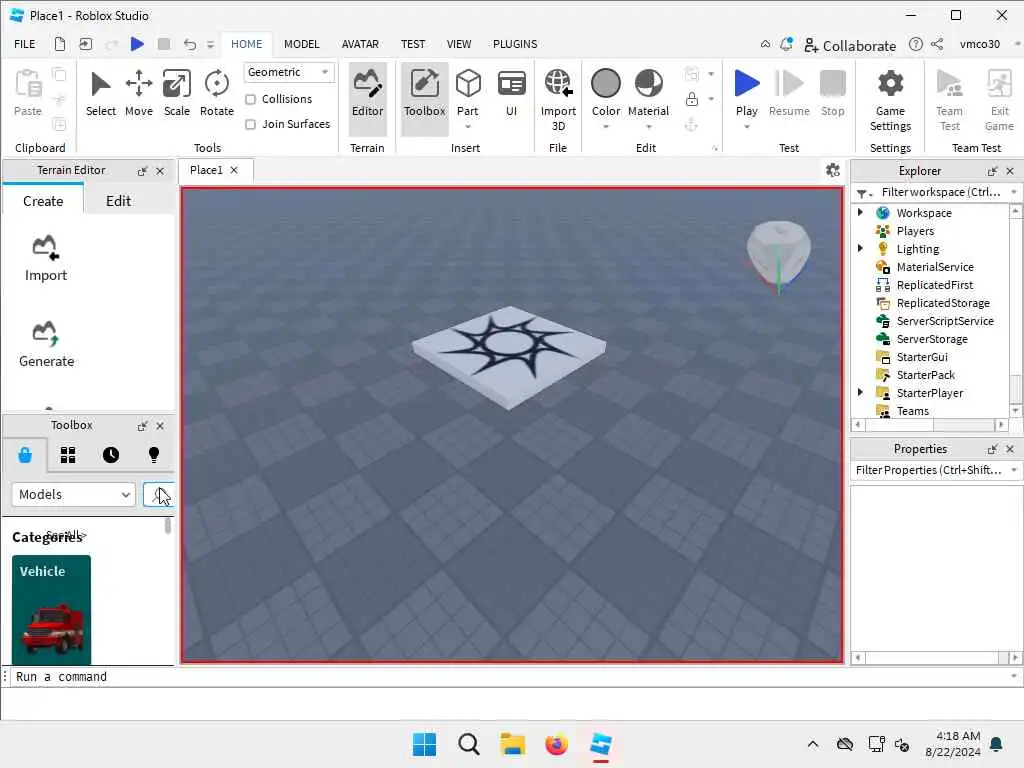Click the quick-access Play arrow in title toolbar

pos(137,44)
